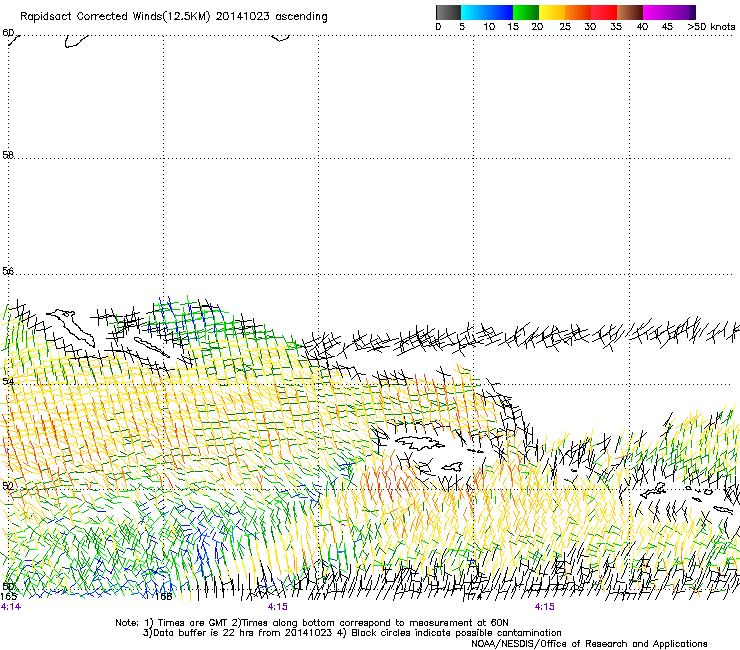Click the yellow 20-25 knots color band
The image size is (740, 650).
click(x=552, y=12)
